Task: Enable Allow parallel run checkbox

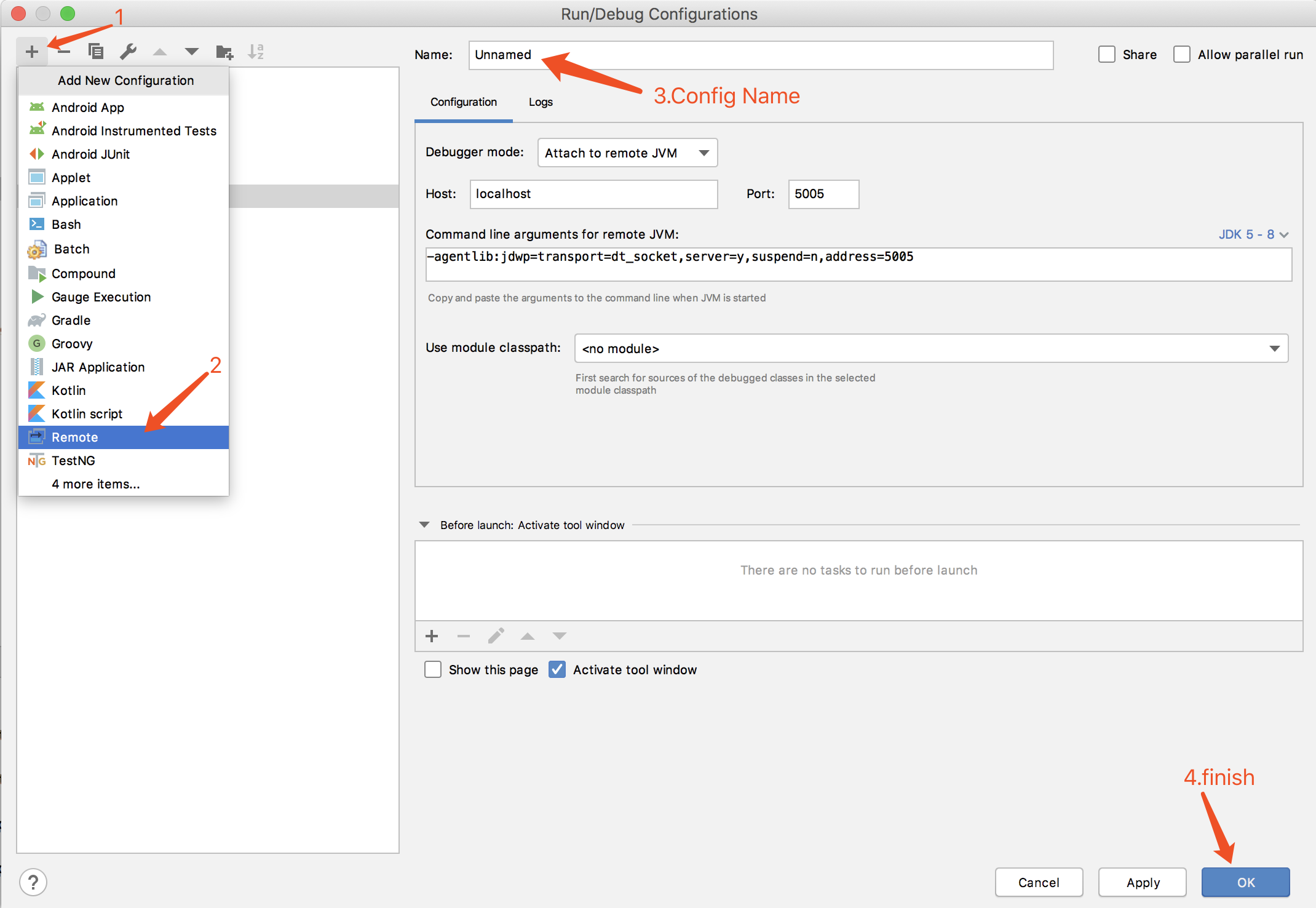Action: [x=1182, y=55]
